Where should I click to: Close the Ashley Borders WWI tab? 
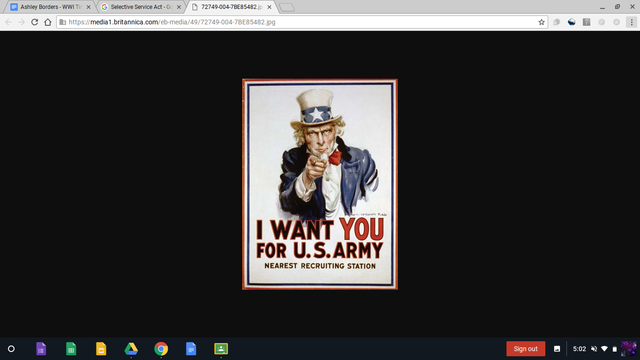point(89,7)
